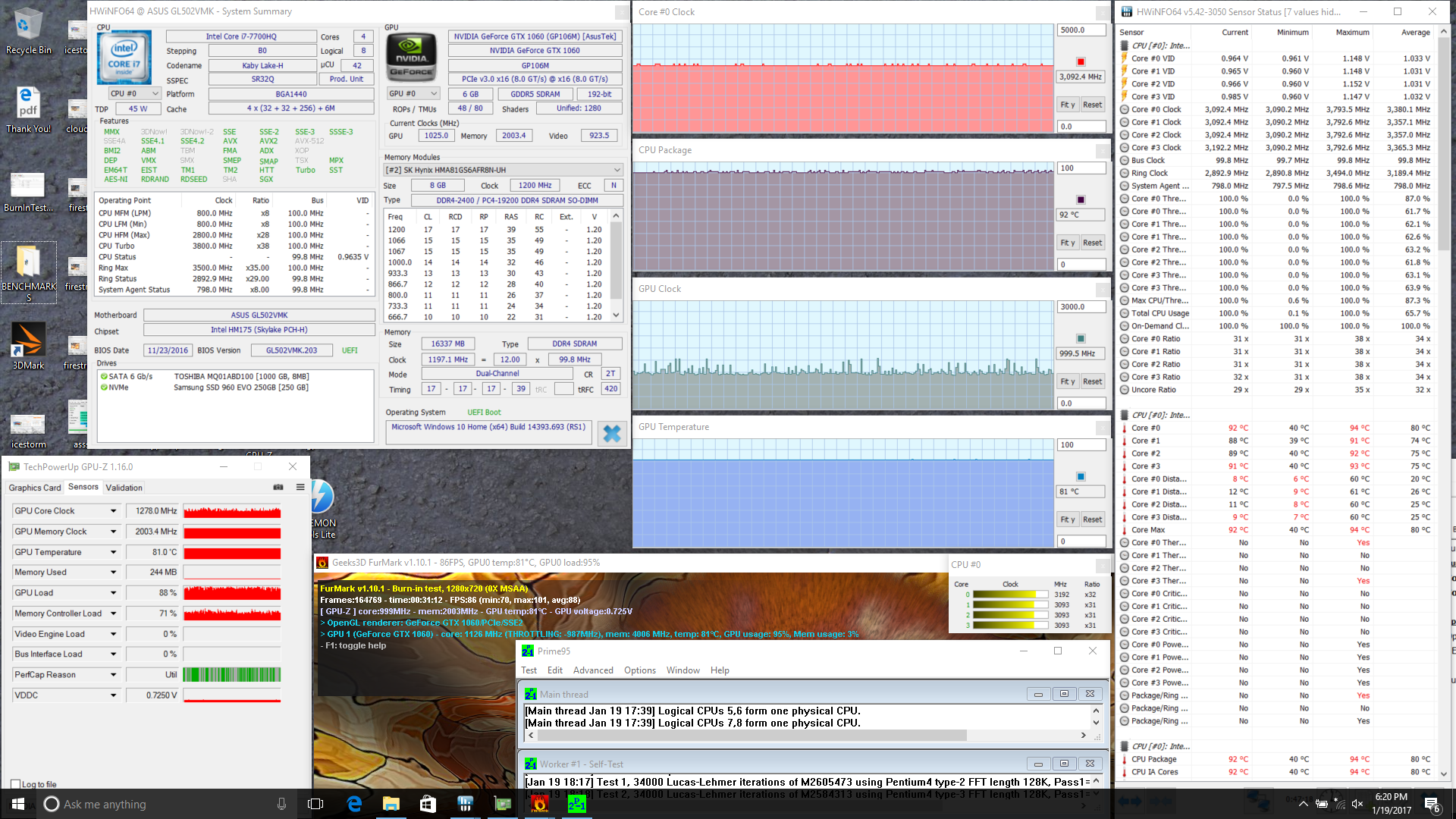Open the VDDC sensor dropdown in GPU-Z

[114, 695]
